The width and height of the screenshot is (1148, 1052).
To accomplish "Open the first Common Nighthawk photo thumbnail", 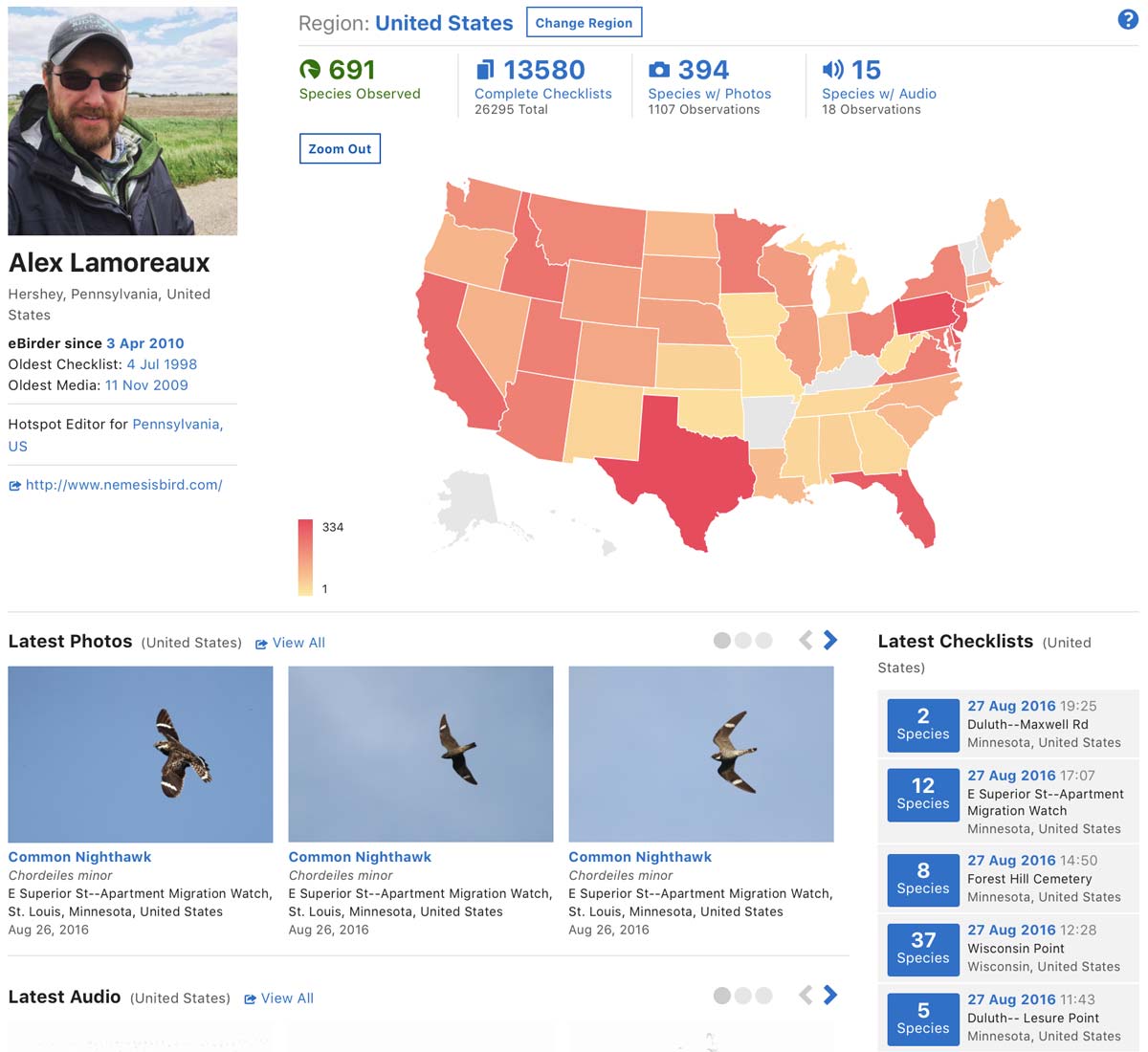I will click(x=141, y=755).
